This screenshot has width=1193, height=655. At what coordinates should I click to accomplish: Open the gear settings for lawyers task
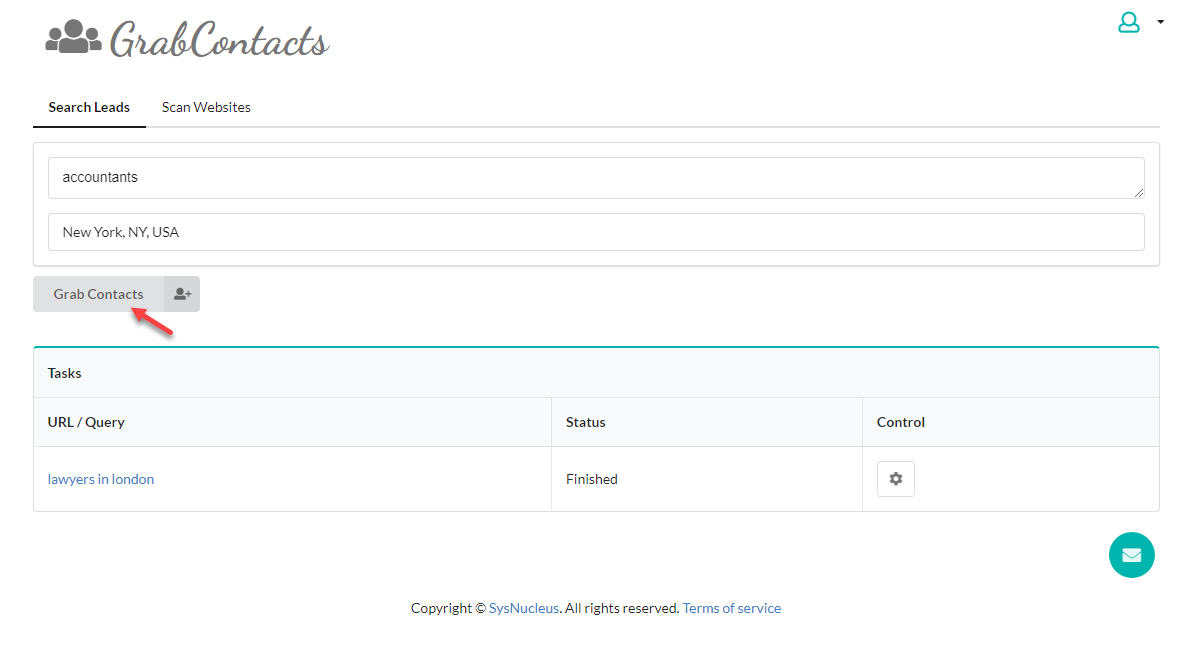(895, 479)
